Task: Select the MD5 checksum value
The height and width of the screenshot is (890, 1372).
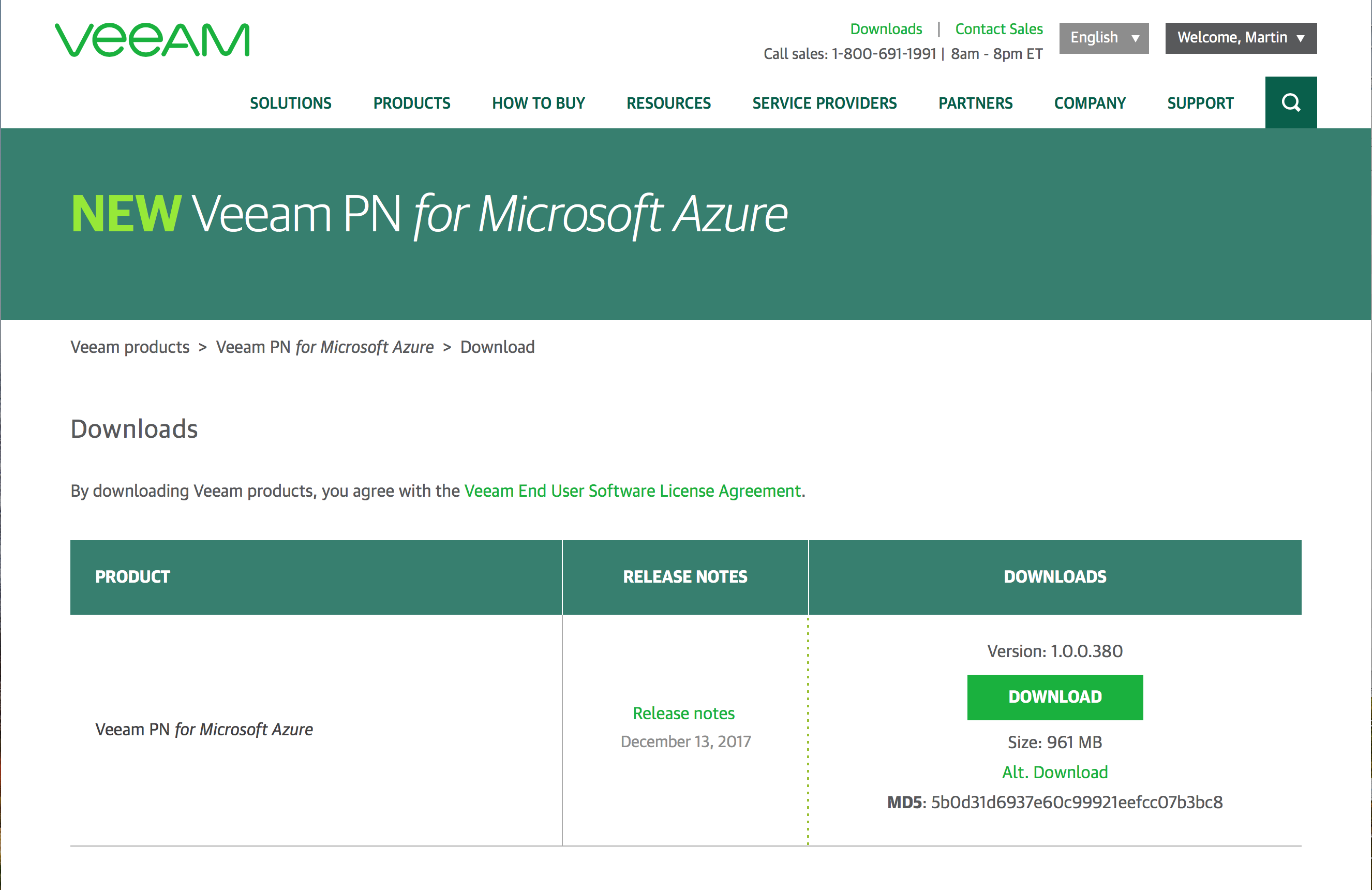Action: 1077,803
